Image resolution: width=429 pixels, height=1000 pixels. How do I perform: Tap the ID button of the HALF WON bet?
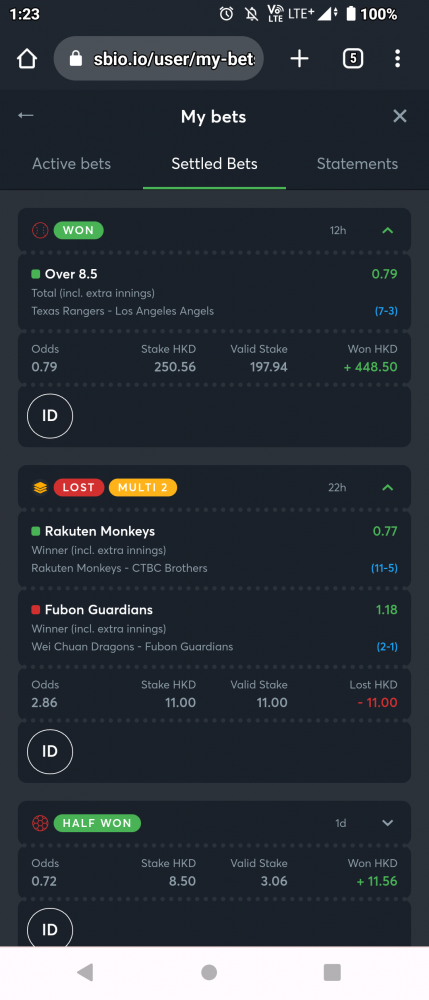pos(50,928)
